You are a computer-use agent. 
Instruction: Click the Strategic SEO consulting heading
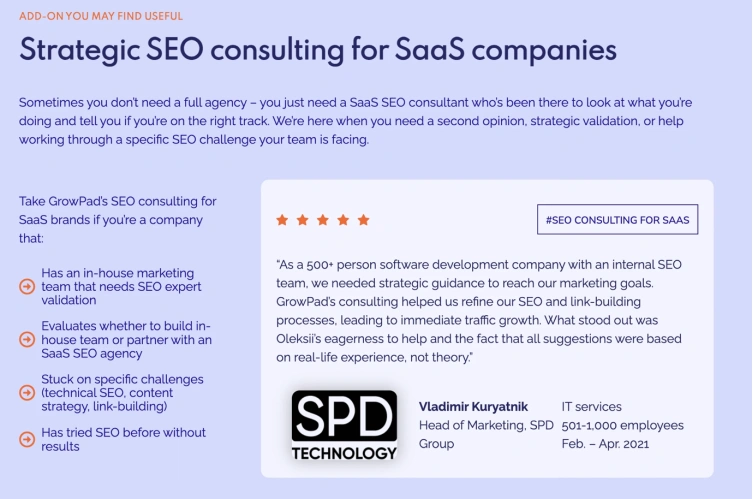tap(318, 50)
